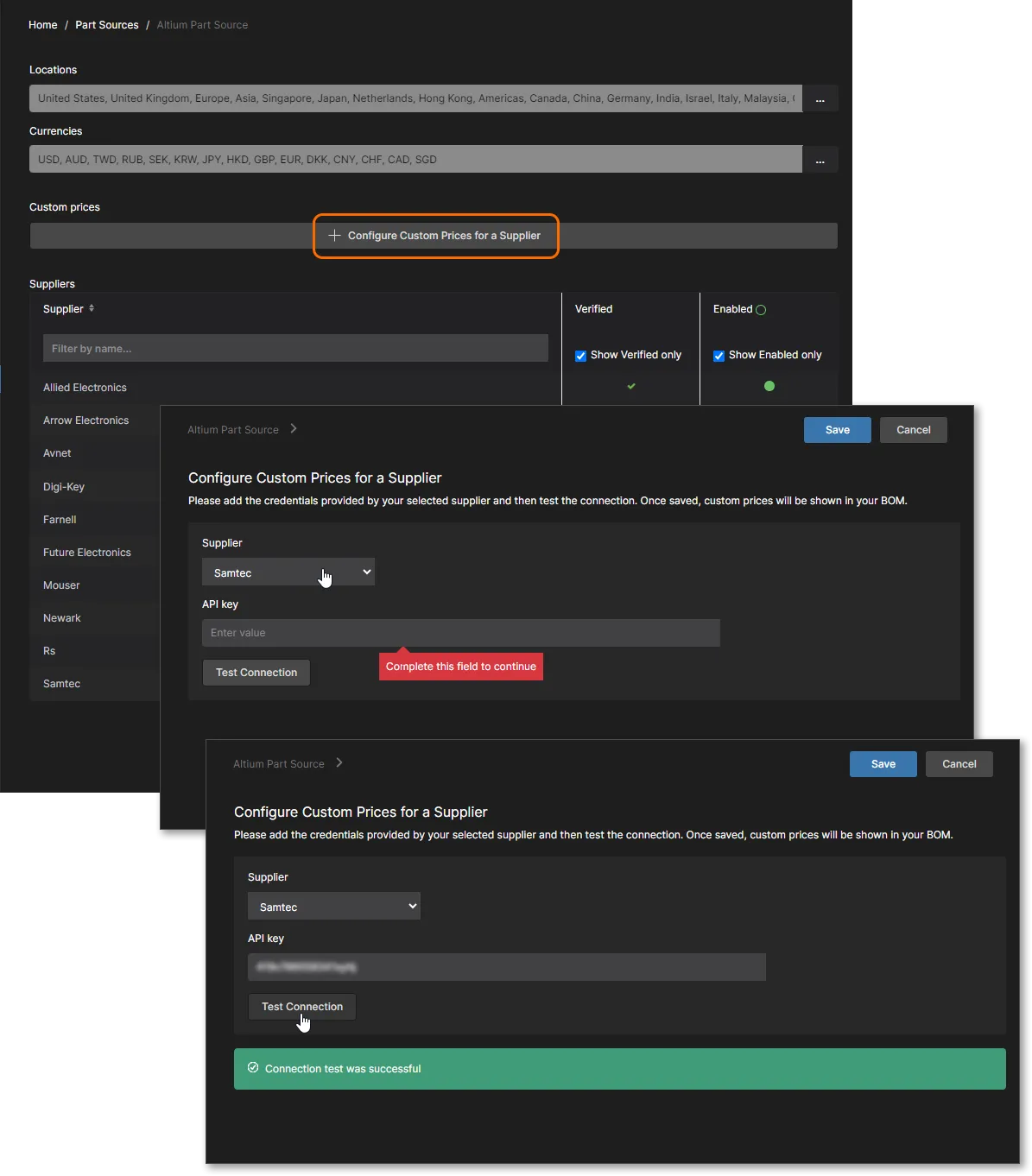Save the dialog with the successful connection test
Viewport: 1032px width, 1176px height.
click(x=883, y=764)
